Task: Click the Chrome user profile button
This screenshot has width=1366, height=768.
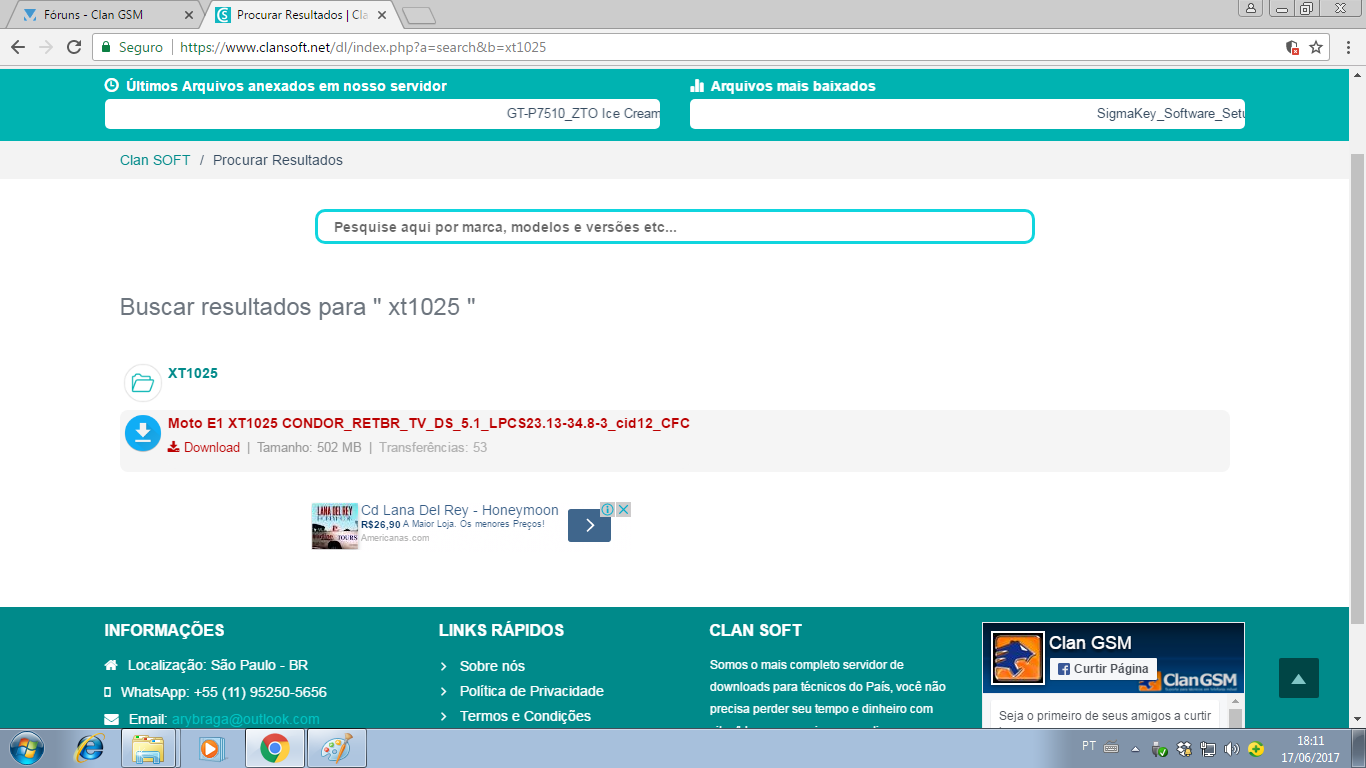Action: click(1251, 8)
